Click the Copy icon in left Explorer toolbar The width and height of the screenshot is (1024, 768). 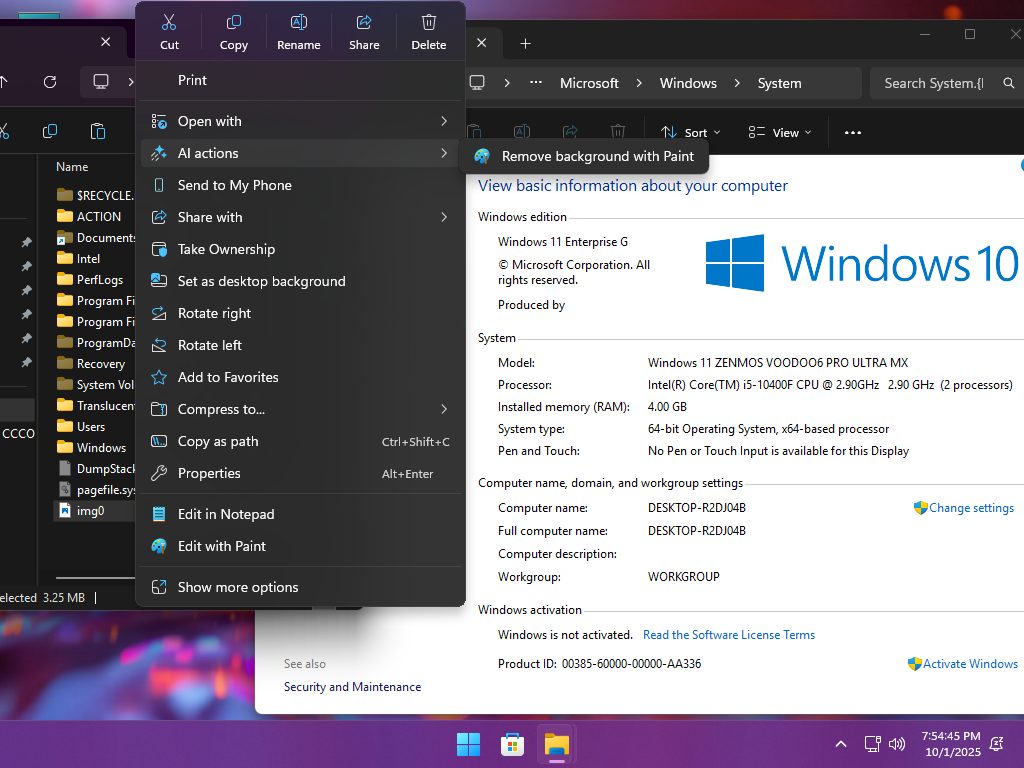point(50,131)
